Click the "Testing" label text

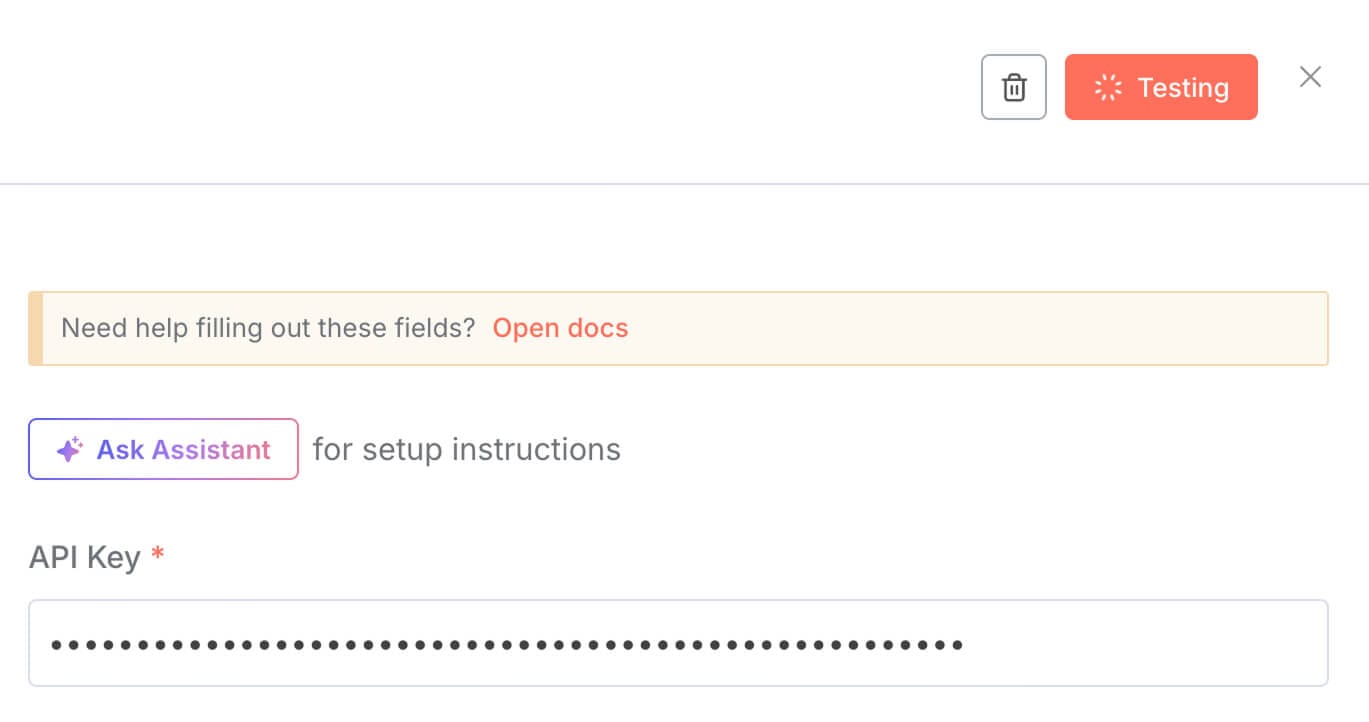coord(1183,88)
